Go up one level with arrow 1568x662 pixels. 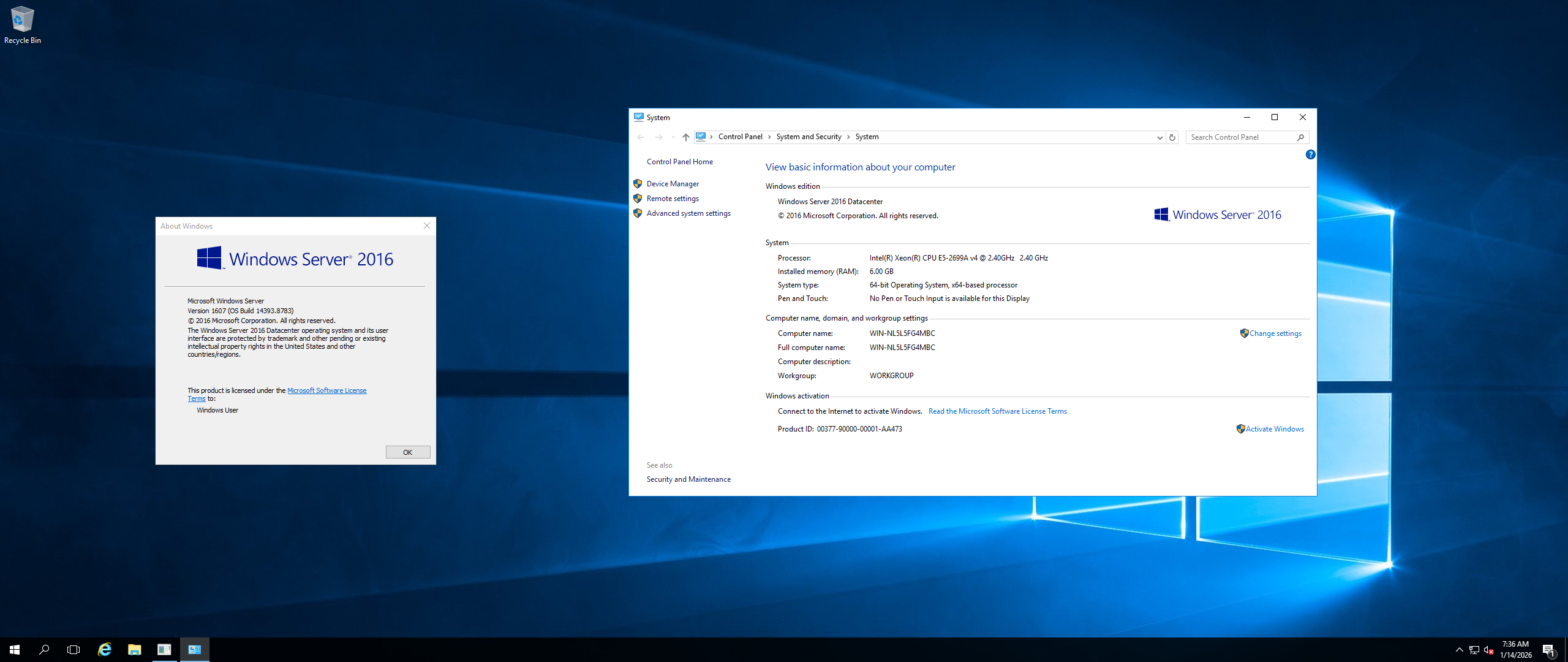coord(685,137)
